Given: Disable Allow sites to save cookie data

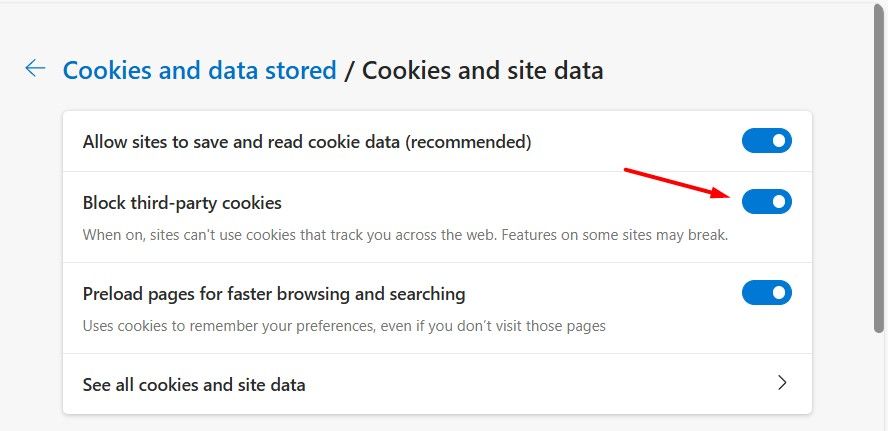Looking at the screenshot, I should [766, 141].
